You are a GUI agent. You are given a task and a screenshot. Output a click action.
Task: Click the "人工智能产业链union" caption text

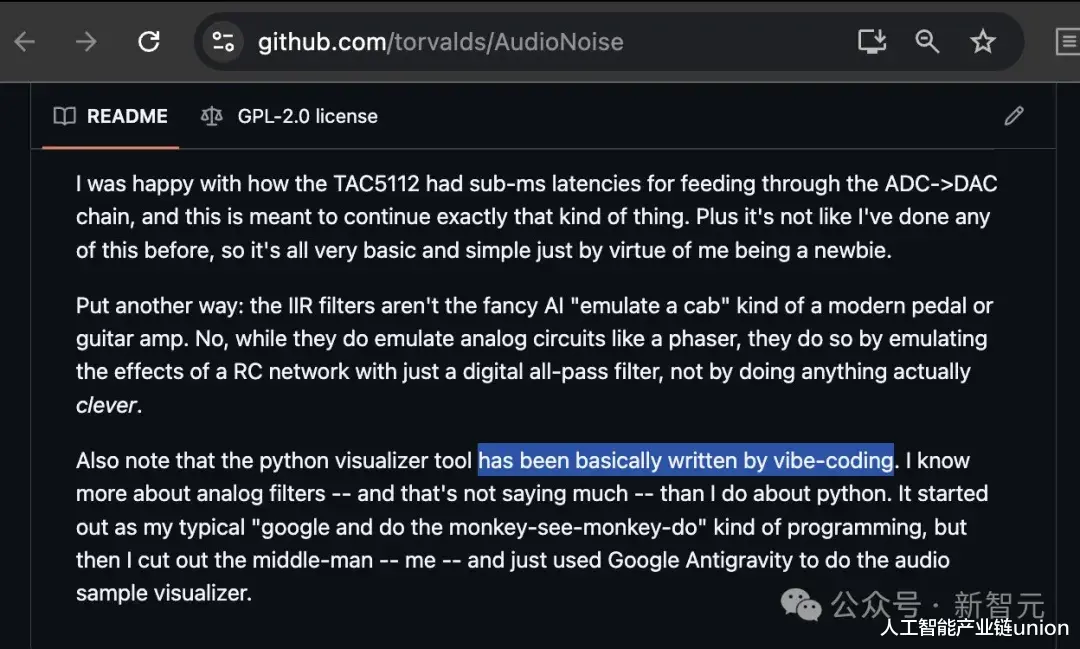[974, 629]
